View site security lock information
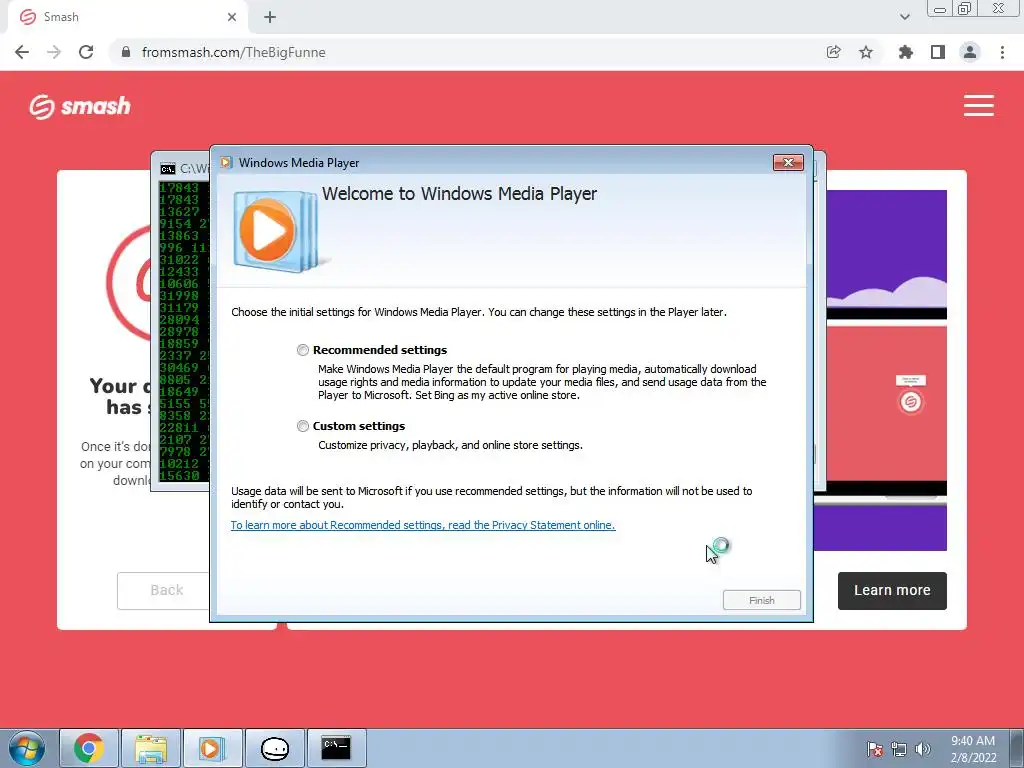Viewport: 1024px width, 768px height. tap(126, 52)
